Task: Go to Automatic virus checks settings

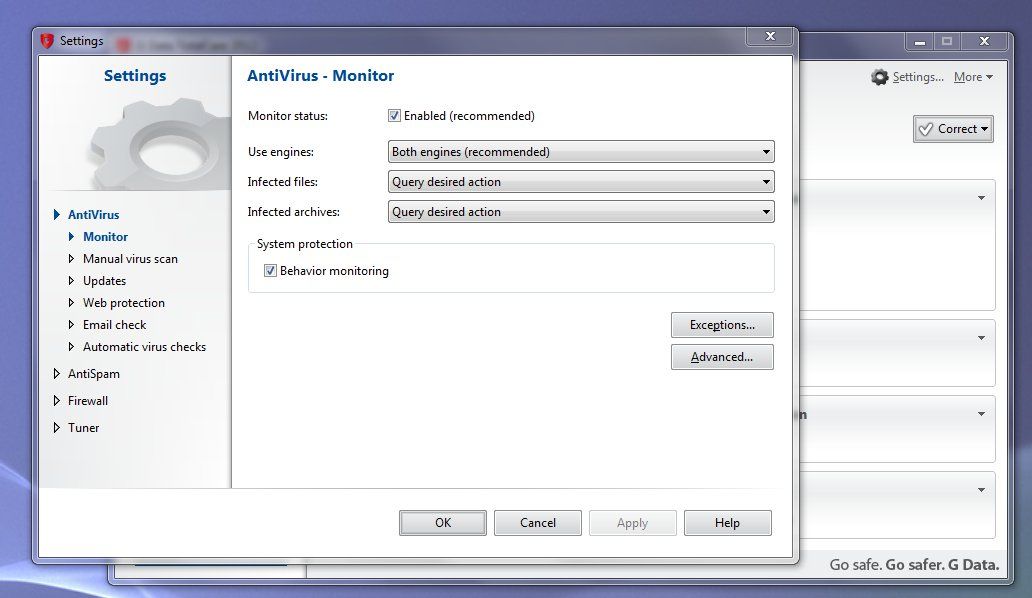Action: (144, 347)
